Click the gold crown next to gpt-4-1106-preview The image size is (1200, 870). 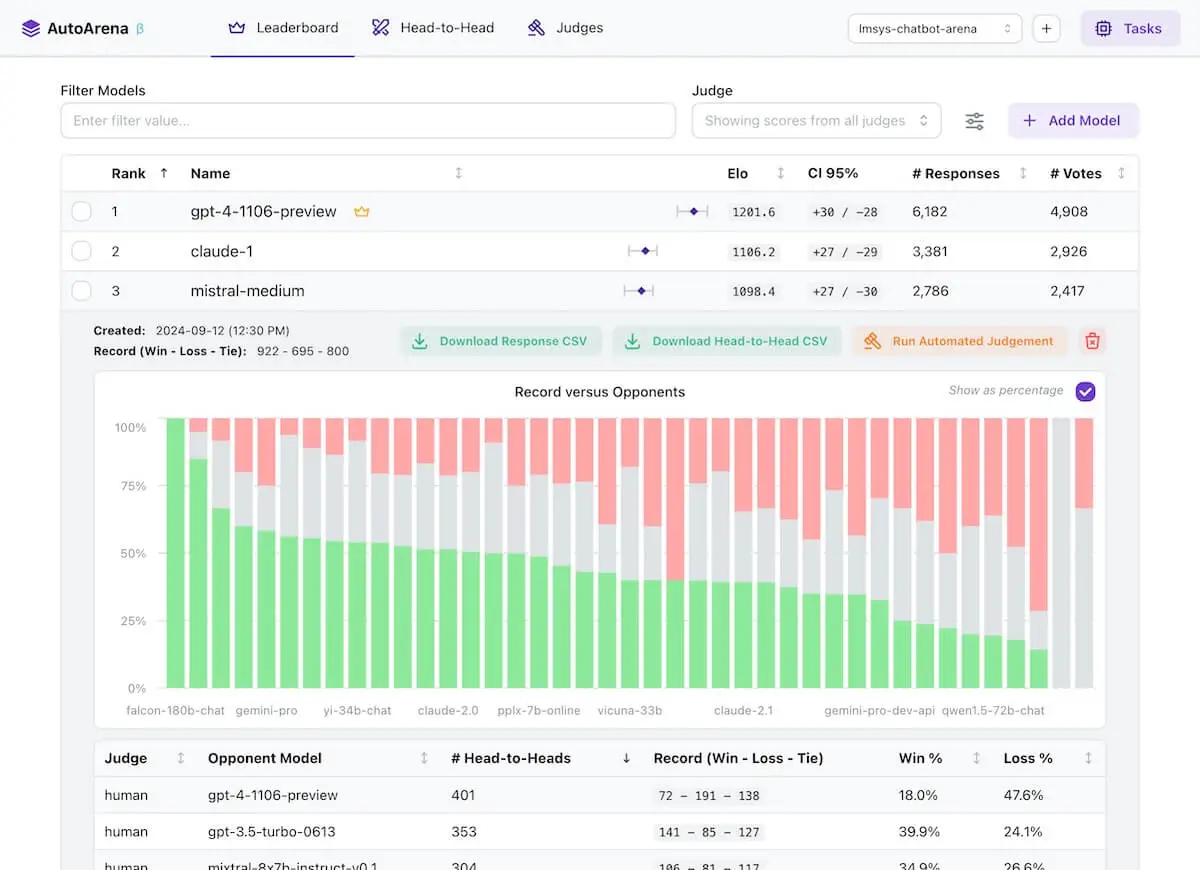pos(362,212)
